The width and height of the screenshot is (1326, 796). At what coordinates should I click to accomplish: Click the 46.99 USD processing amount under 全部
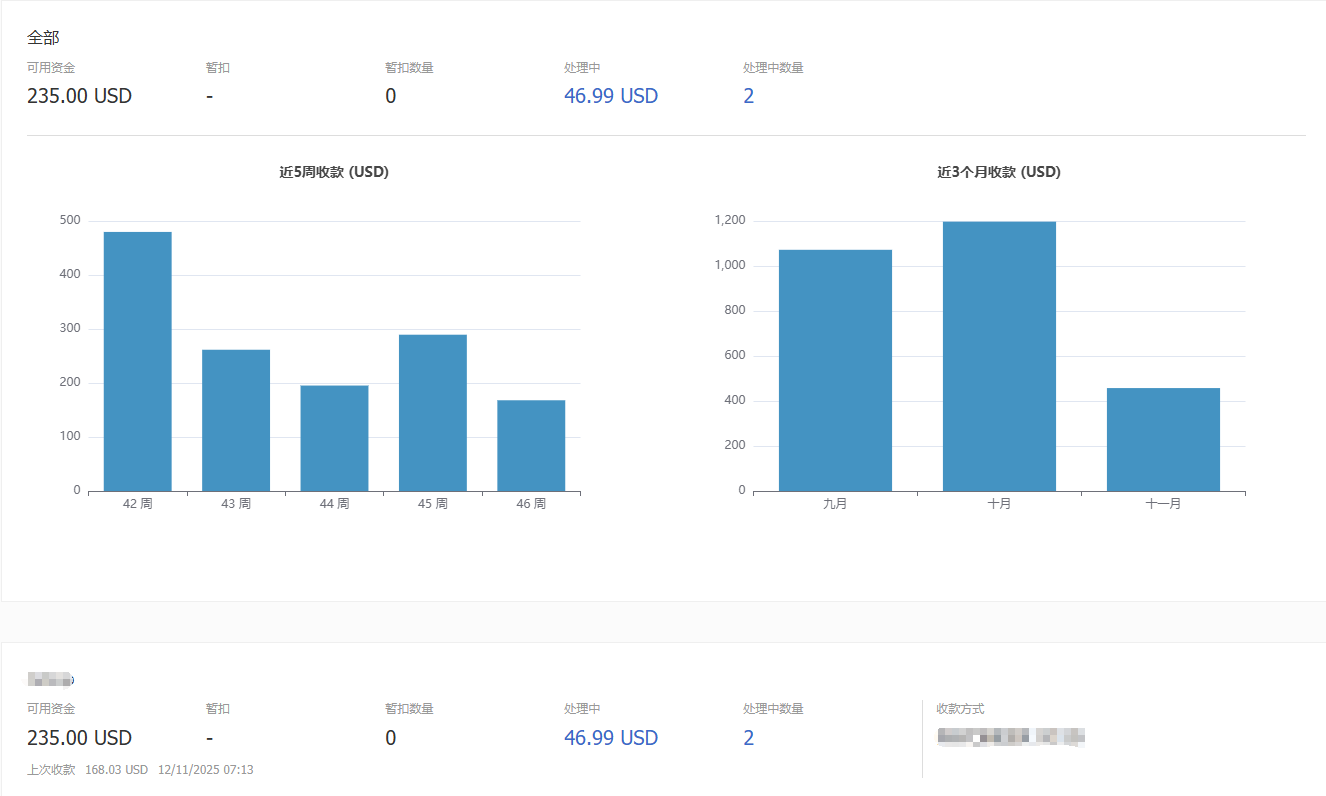[x=610, y=96]
